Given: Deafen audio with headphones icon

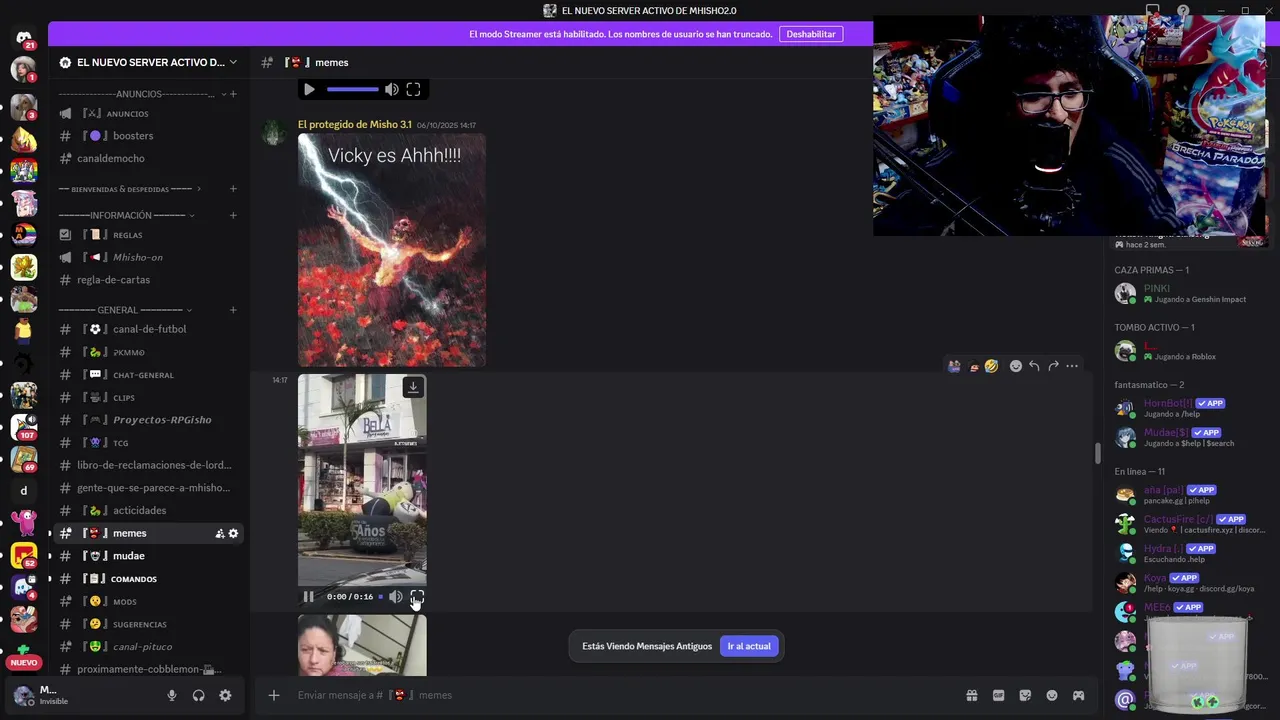Looking at the screenshot, I should tap(198, 696).
